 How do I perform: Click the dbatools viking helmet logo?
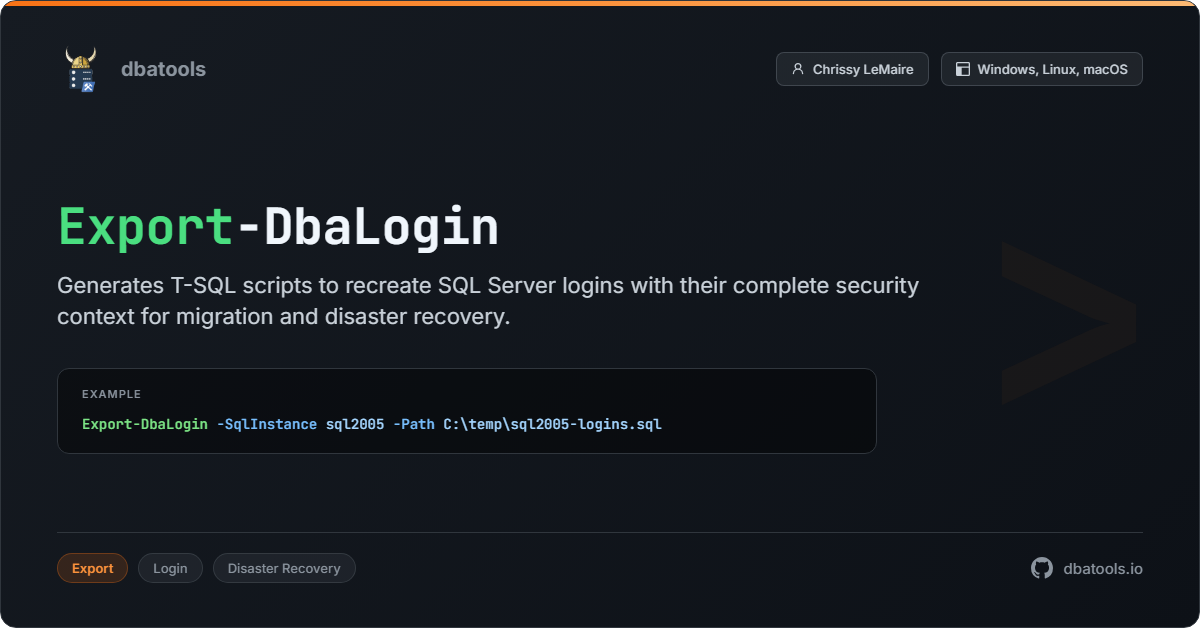[x=81, y=69]
